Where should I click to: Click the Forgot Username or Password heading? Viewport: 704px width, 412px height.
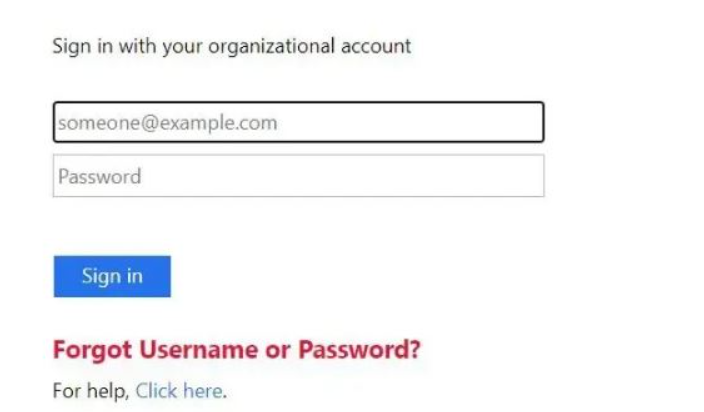tap(237, 350)
